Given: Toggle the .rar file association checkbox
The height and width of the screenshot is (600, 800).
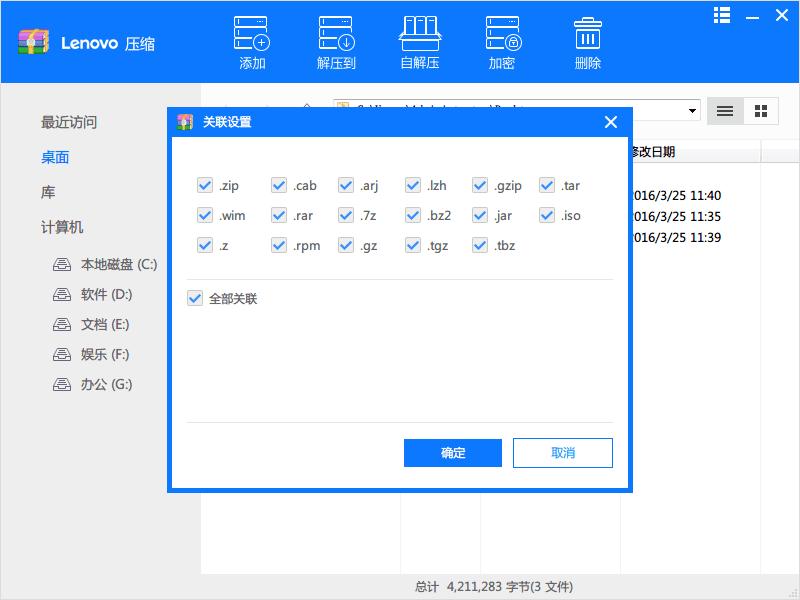Looking at the screenshot, I should pos(279,215).
